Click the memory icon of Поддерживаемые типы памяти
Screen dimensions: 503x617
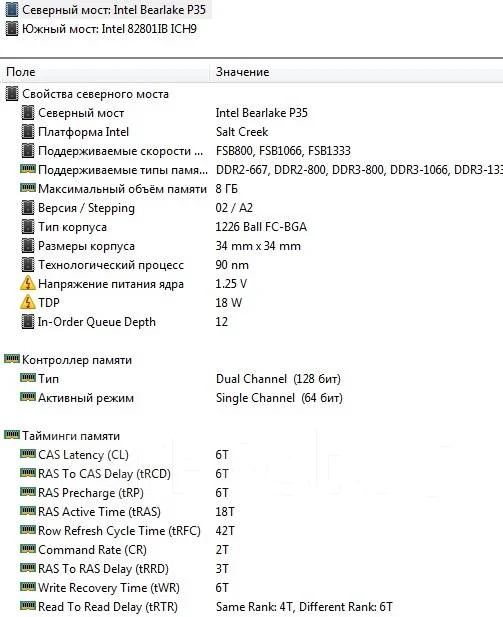28,169
